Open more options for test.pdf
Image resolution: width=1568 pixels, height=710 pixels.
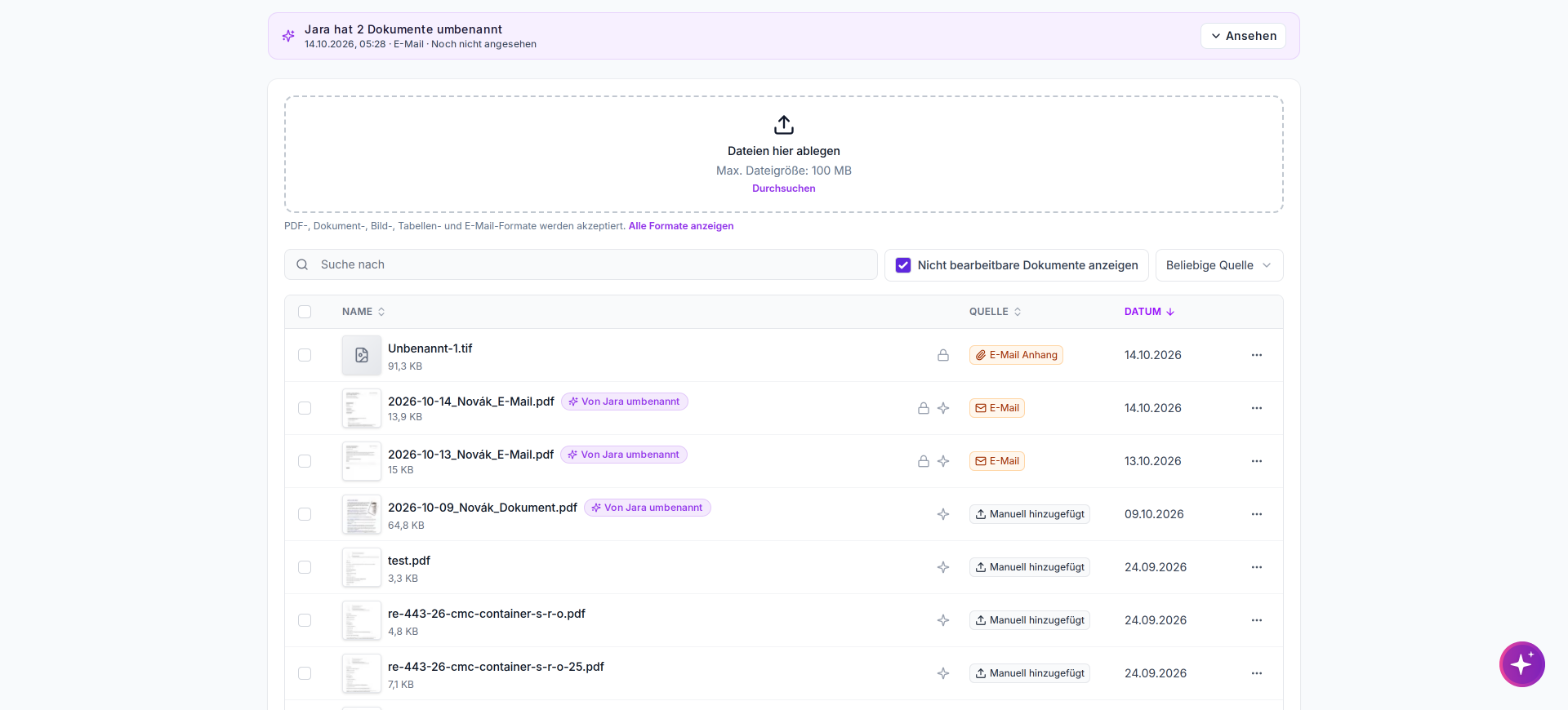click(1257, 567)
